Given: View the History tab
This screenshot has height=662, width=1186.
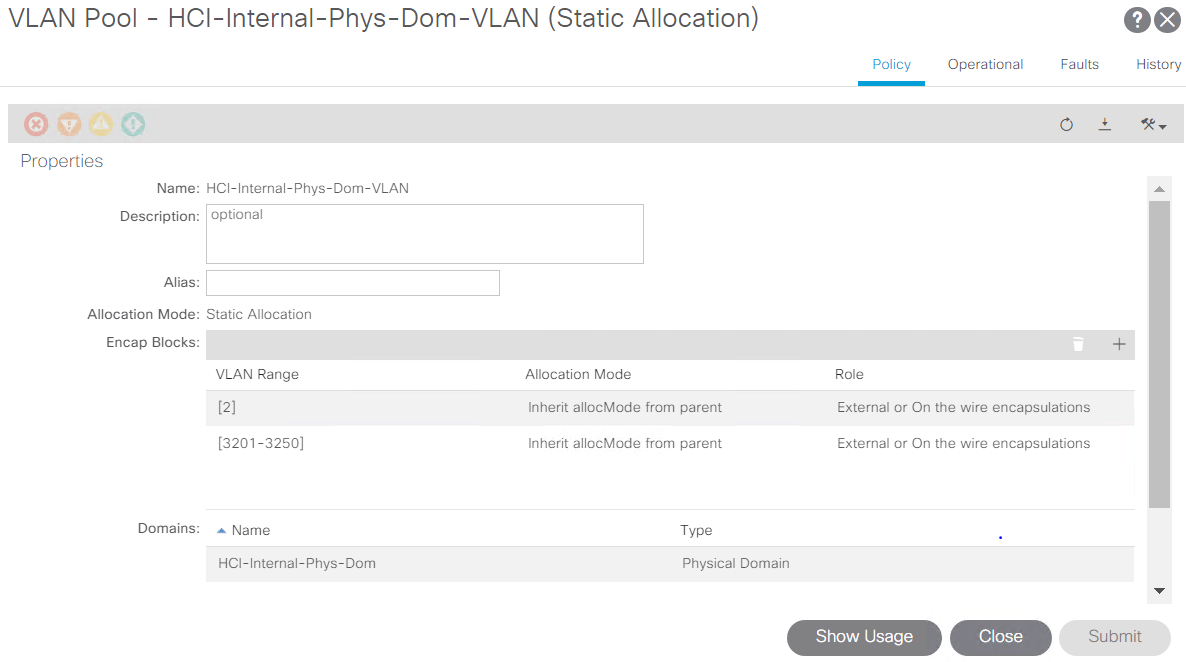Looking at the screenshot, I should click(1158, 64).
